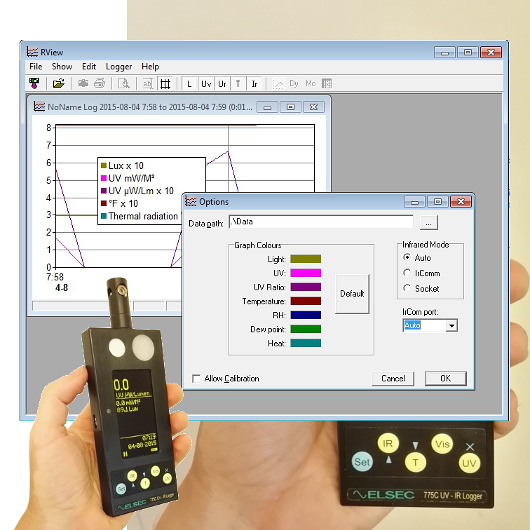
Task: Click the Temperature colour swatch
Action: [306, 301]
